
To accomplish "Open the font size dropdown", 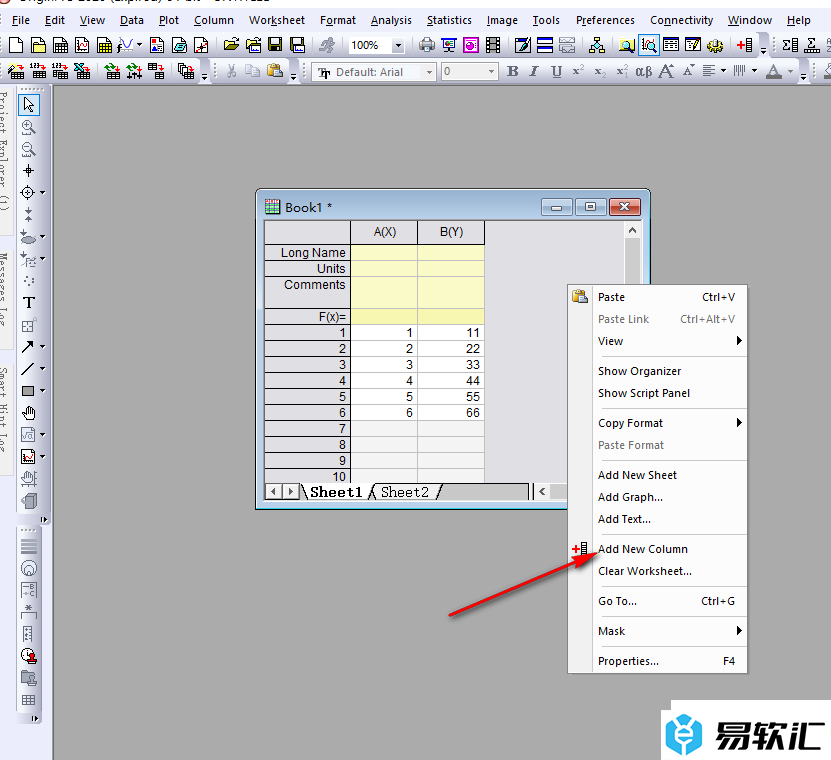I will [491, 72].
